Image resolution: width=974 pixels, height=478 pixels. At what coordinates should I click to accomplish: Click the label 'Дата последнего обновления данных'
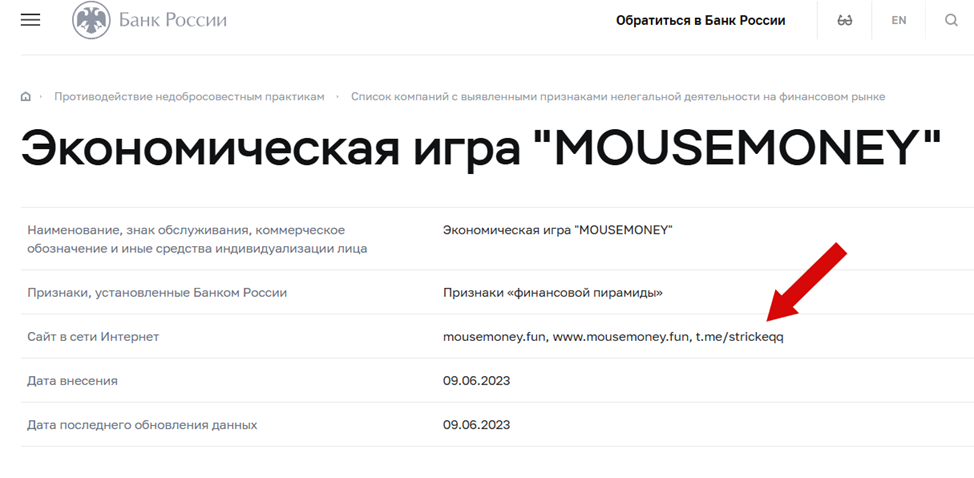142,425
